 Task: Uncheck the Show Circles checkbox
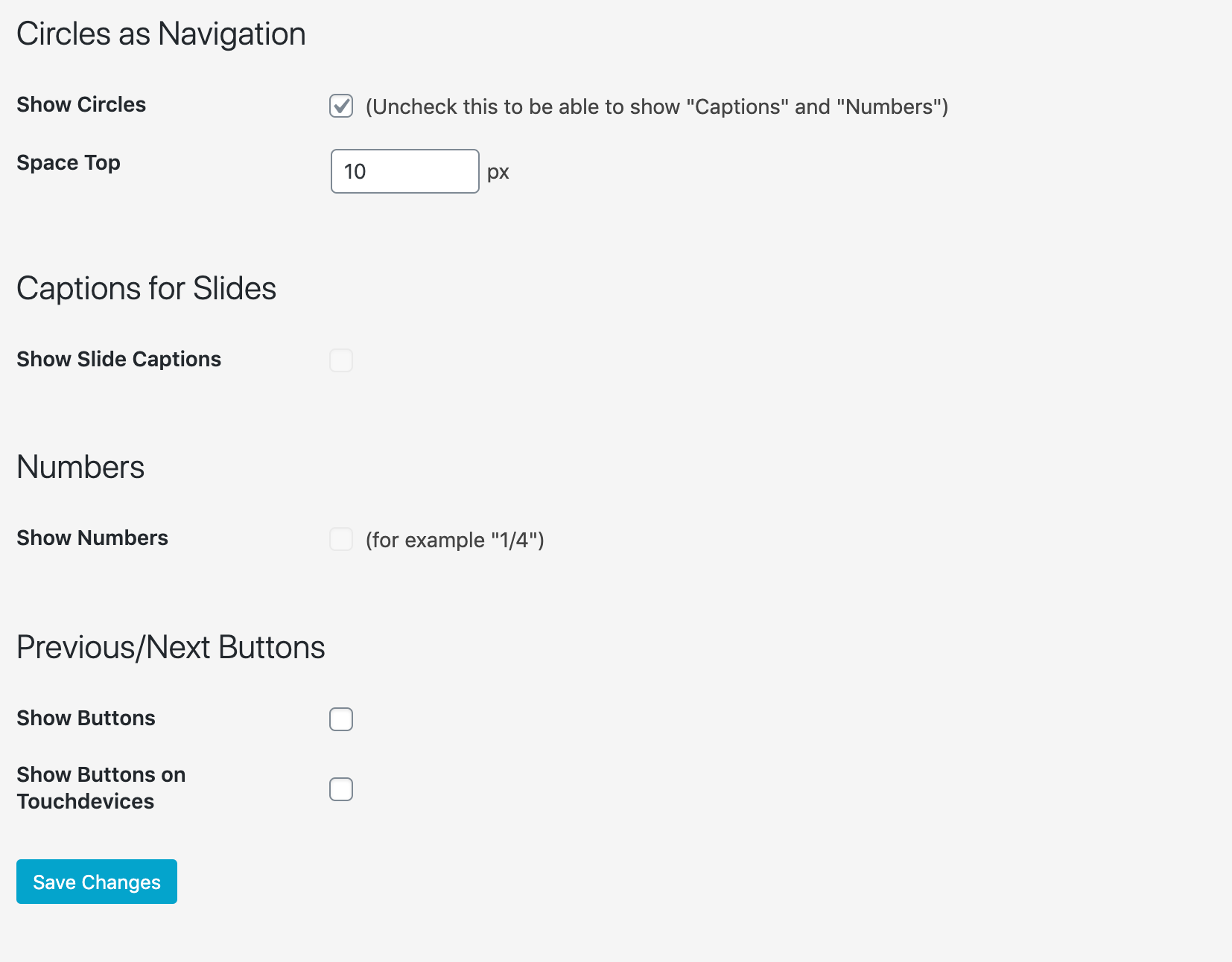(x=341, y=106)
